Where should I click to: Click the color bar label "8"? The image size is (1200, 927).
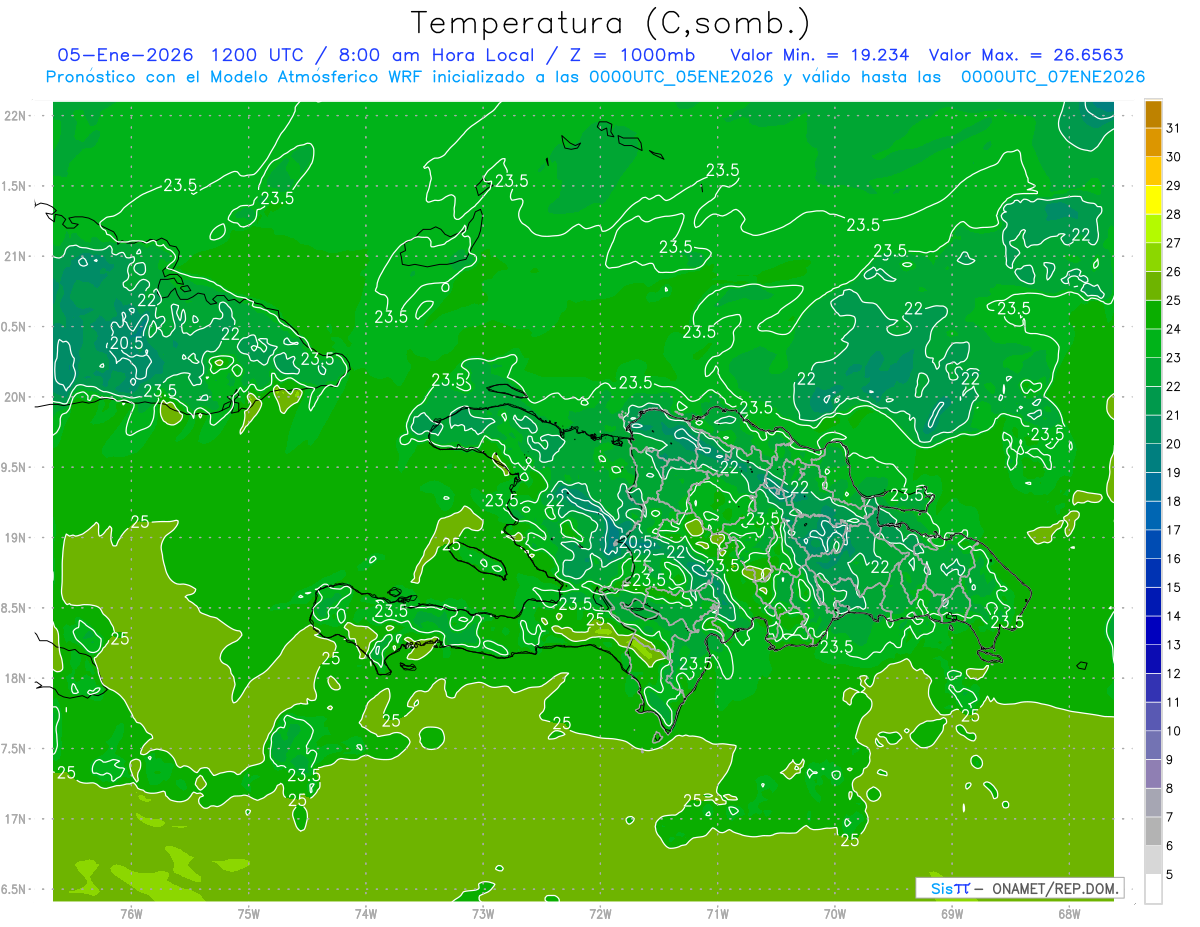click(x=1170, y=788)
